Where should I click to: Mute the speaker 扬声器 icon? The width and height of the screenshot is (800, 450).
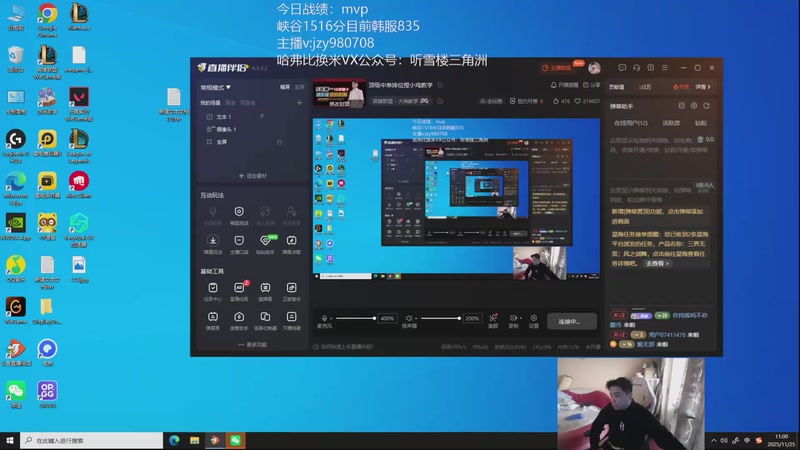click(408, 318)
